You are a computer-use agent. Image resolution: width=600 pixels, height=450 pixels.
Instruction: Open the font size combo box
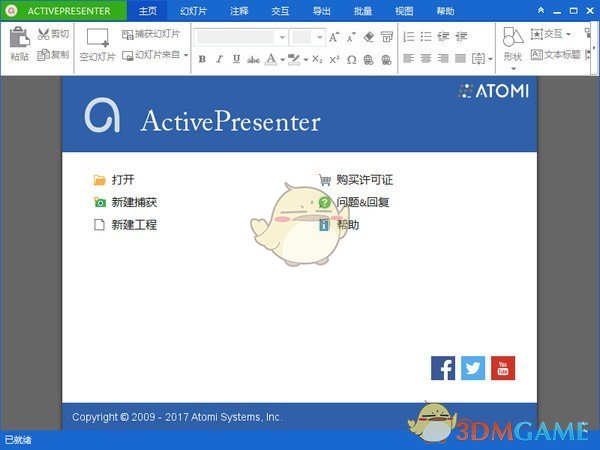point(307,37)
